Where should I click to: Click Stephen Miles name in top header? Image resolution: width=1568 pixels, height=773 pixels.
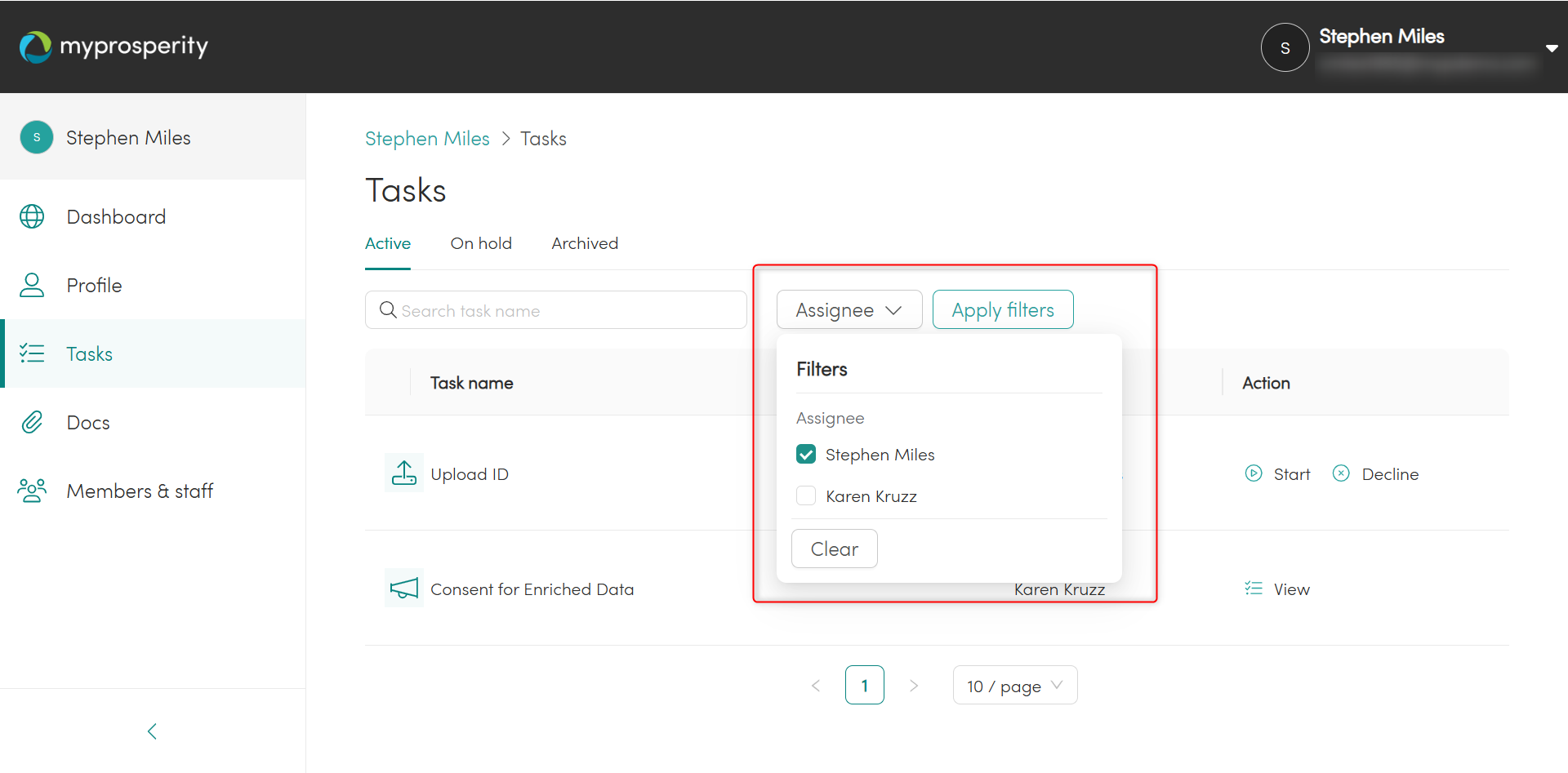click(x=1382, y=36)
